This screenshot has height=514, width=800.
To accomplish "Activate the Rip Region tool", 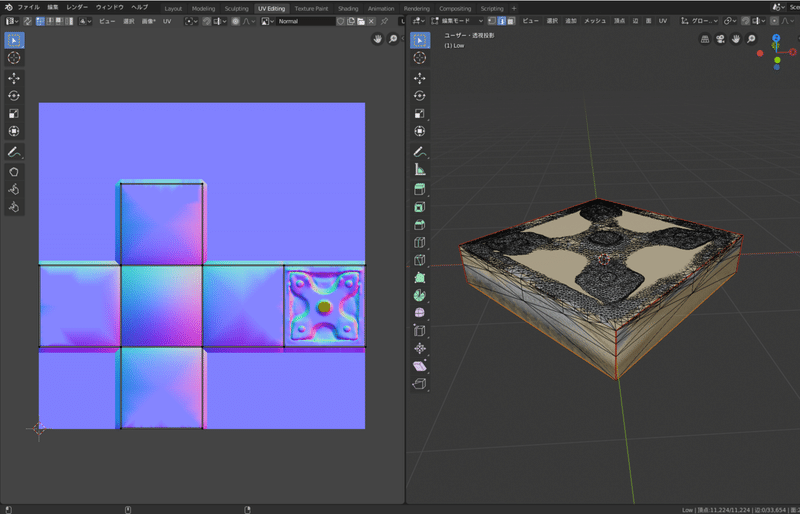I will 419,383.
